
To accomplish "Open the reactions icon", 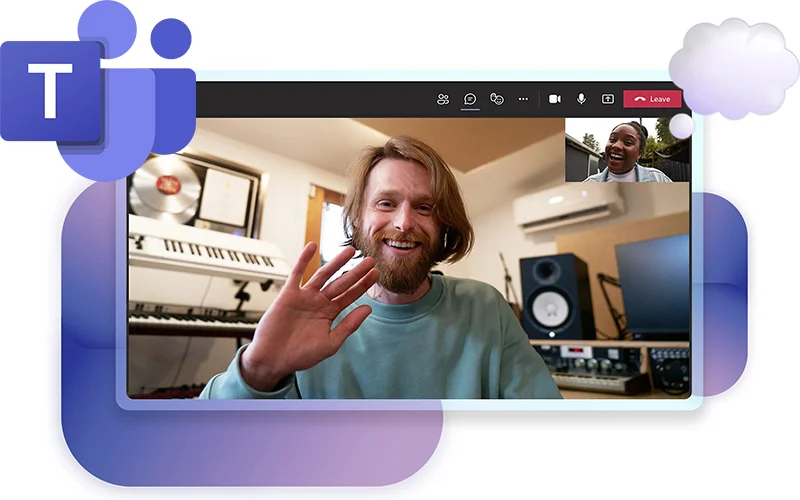I will (497, 99).
